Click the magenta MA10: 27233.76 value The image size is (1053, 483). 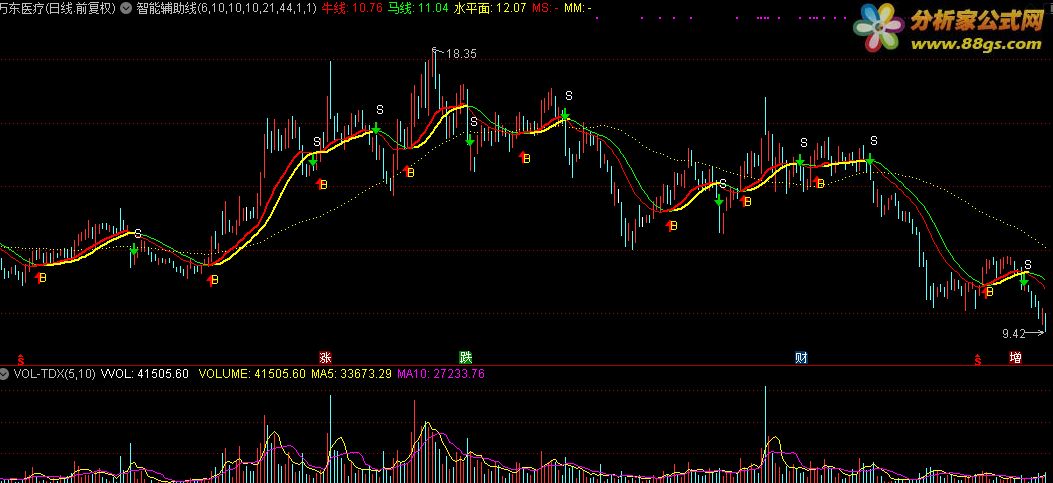coord(441,374)
